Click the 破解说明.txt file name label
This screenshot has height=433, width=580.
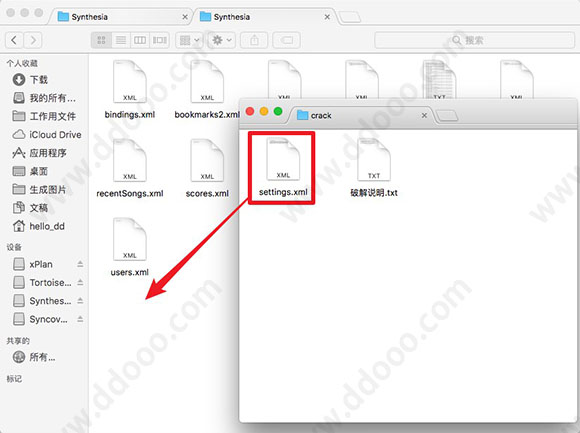pos(374,193)
